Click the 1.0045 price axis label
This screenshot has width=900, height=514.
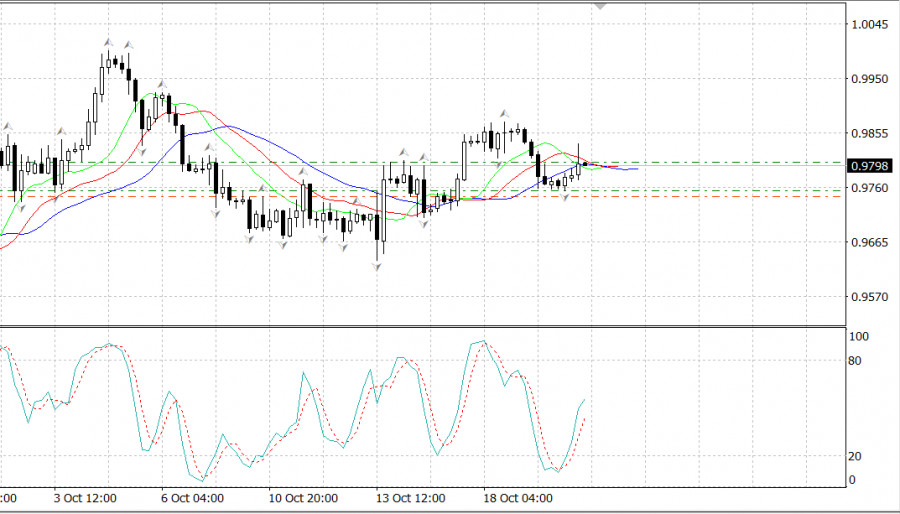pos(867,24)
